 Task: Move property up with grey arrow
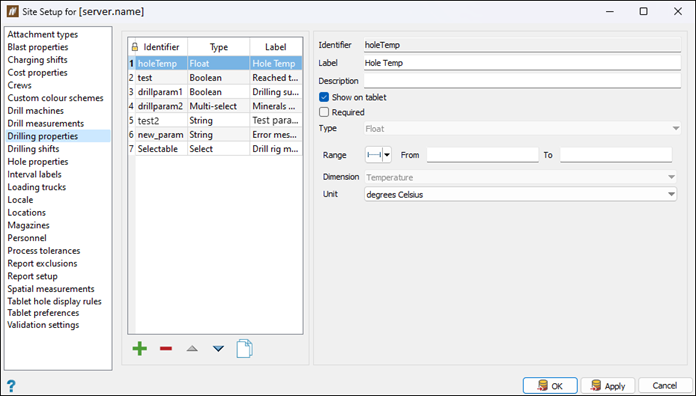click(192, 348)
